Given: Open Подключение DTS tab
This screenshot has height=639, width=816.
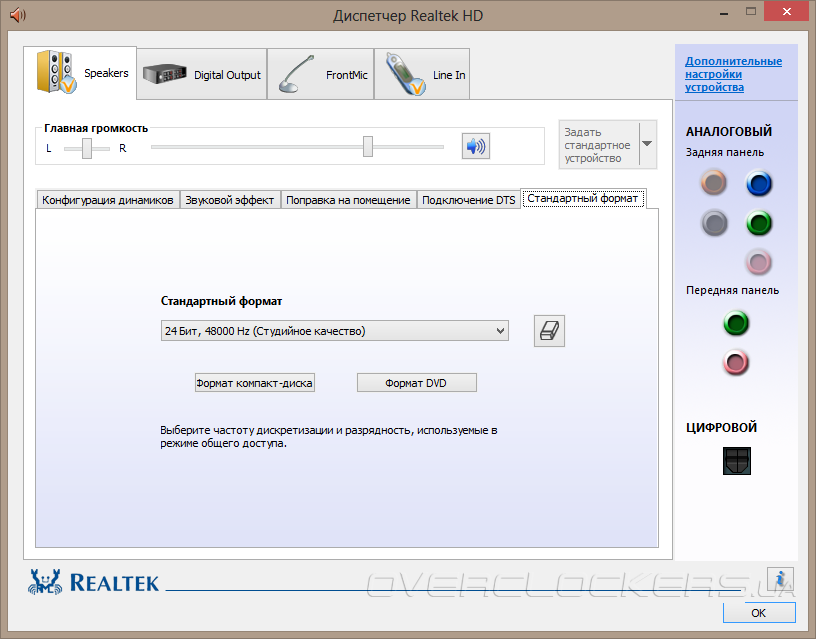Looking at the screenshot, I should pyautogui.click(x=468, y=200).
